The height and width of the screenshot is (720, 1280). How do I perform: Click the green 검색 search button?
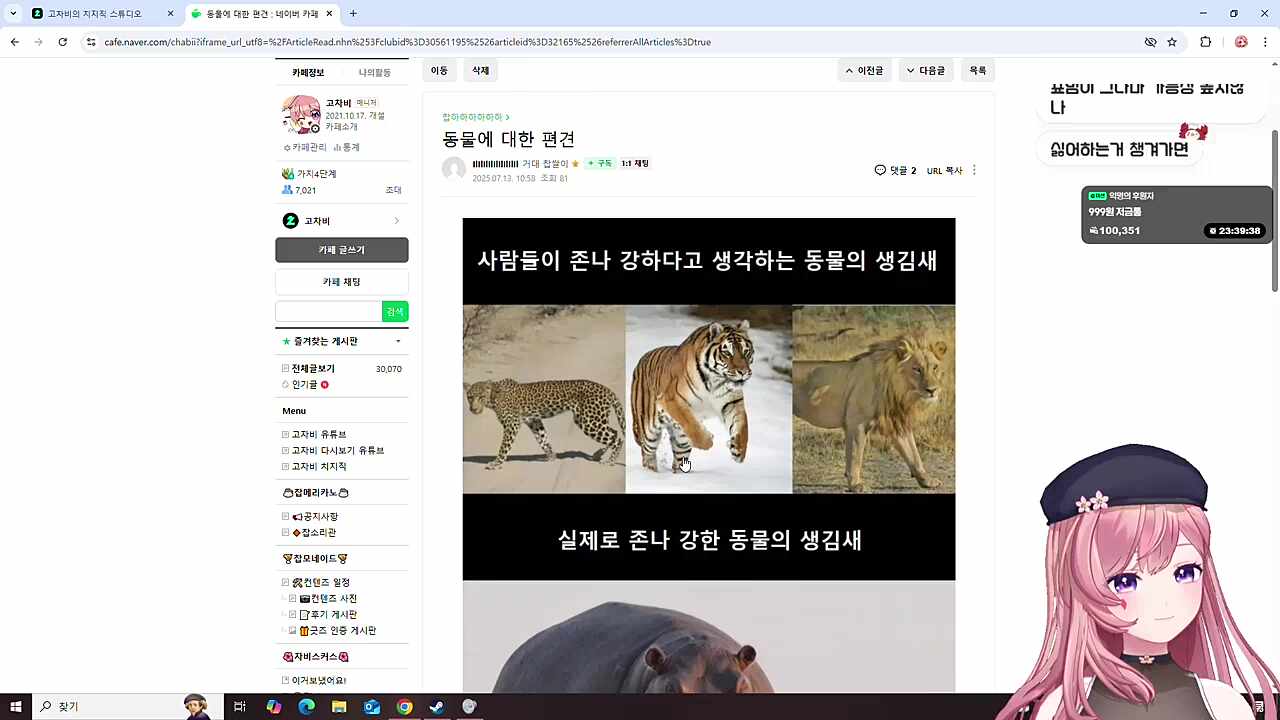point(395,312)
